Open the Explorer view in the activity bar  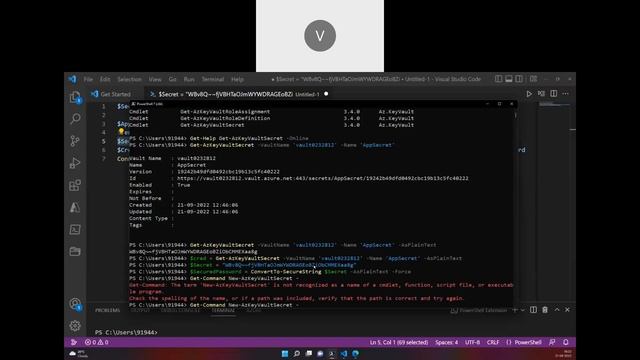tap(75, 97)
